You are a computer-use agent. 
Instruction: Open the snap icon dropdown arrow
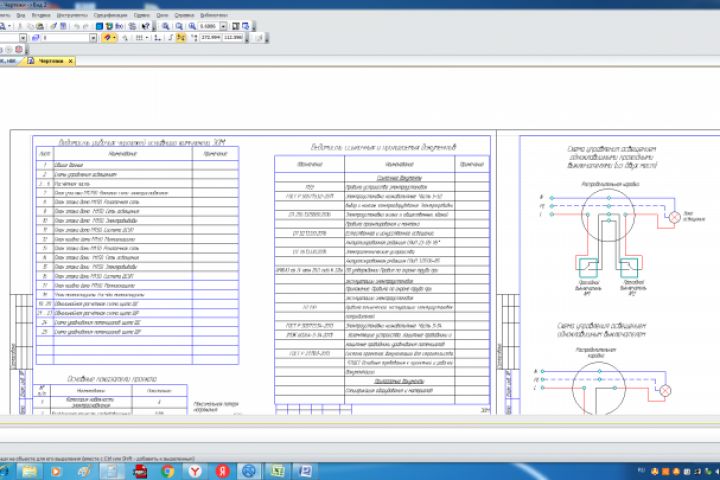tap(114, 38)
